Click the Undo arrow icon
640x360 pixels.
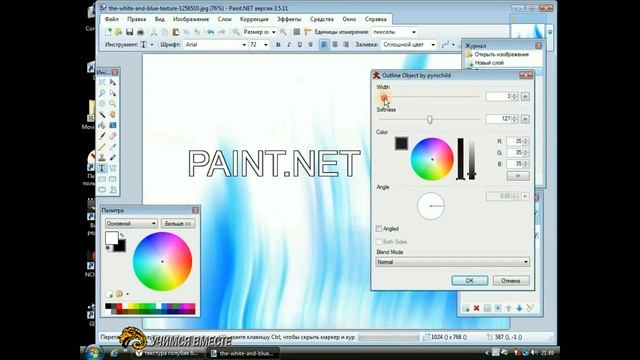(211, 32)
